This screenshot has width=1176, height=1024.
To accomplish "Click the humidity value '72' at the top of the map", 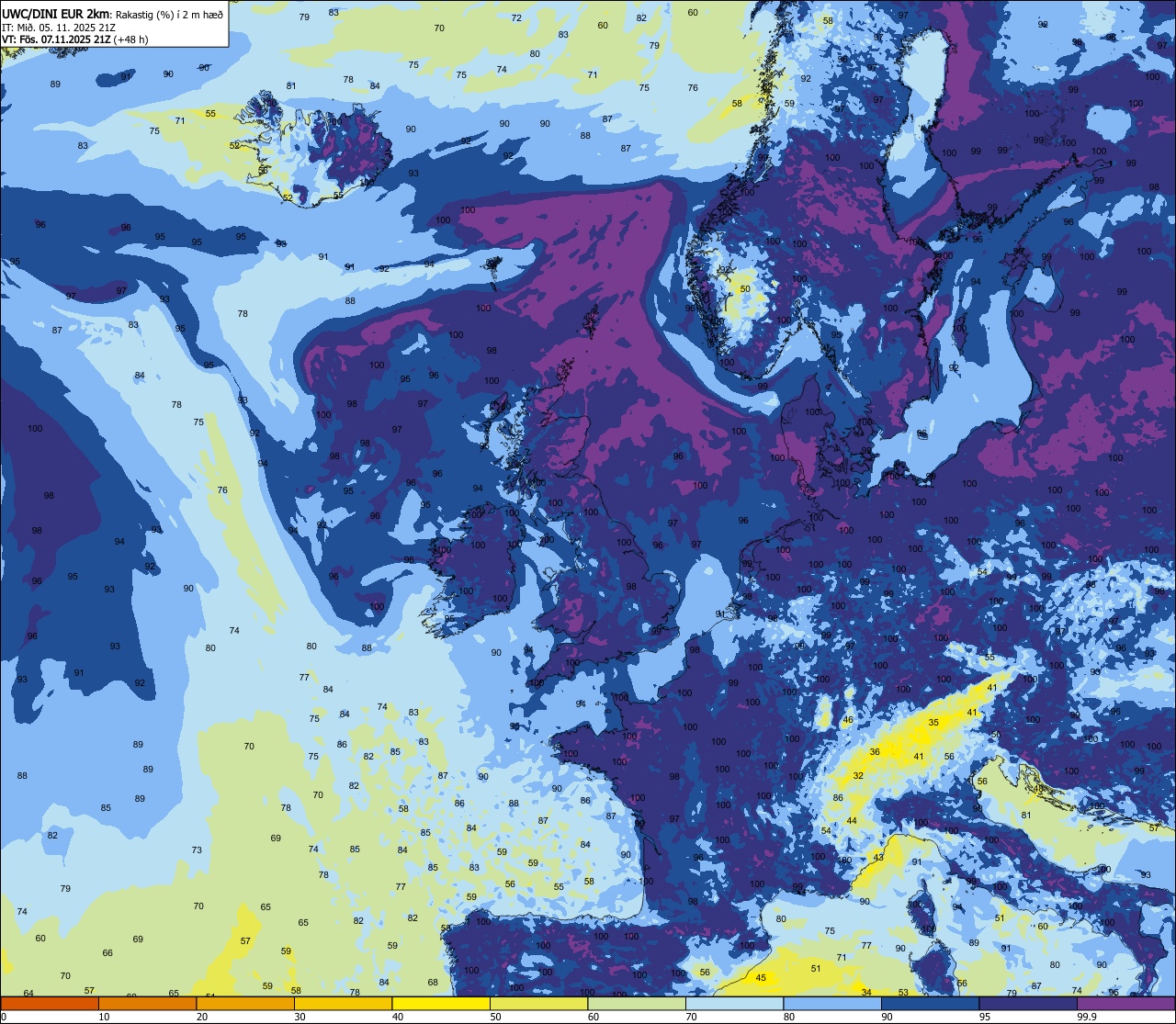I will pos(516,18).
